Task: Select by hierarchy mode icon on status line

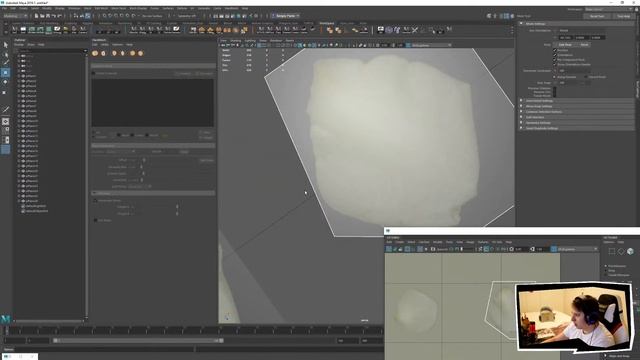Action: [76, 16]
